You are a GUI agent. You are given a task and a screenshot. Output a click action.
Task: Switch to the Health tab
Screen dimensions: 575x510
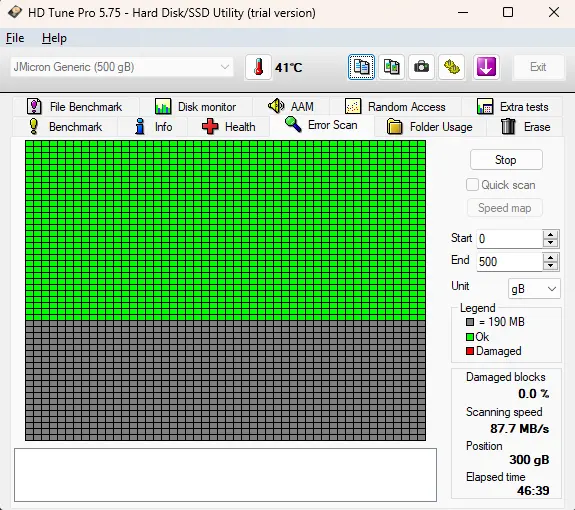228,127
